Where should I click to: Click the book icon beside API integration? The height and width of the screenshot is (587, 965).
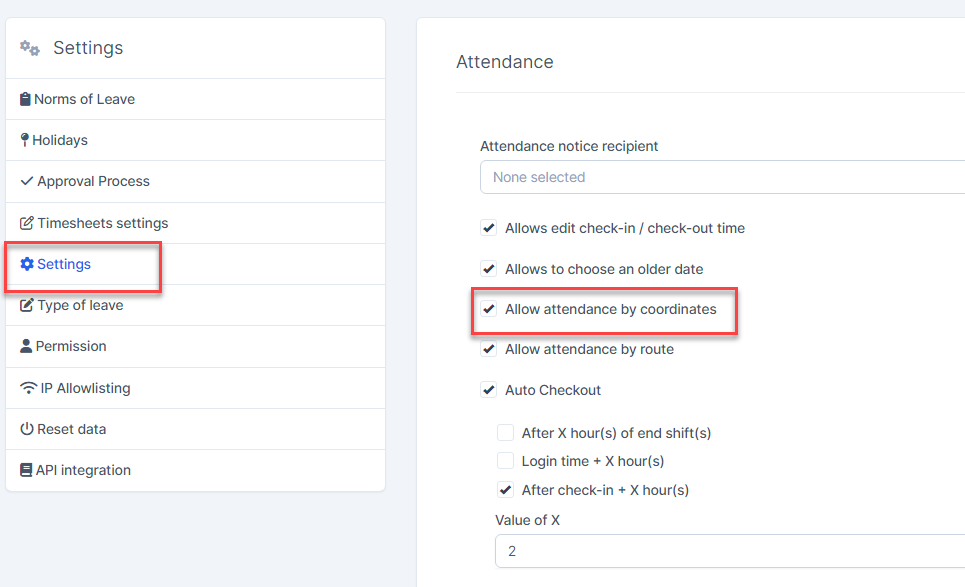tap(26, 470)
